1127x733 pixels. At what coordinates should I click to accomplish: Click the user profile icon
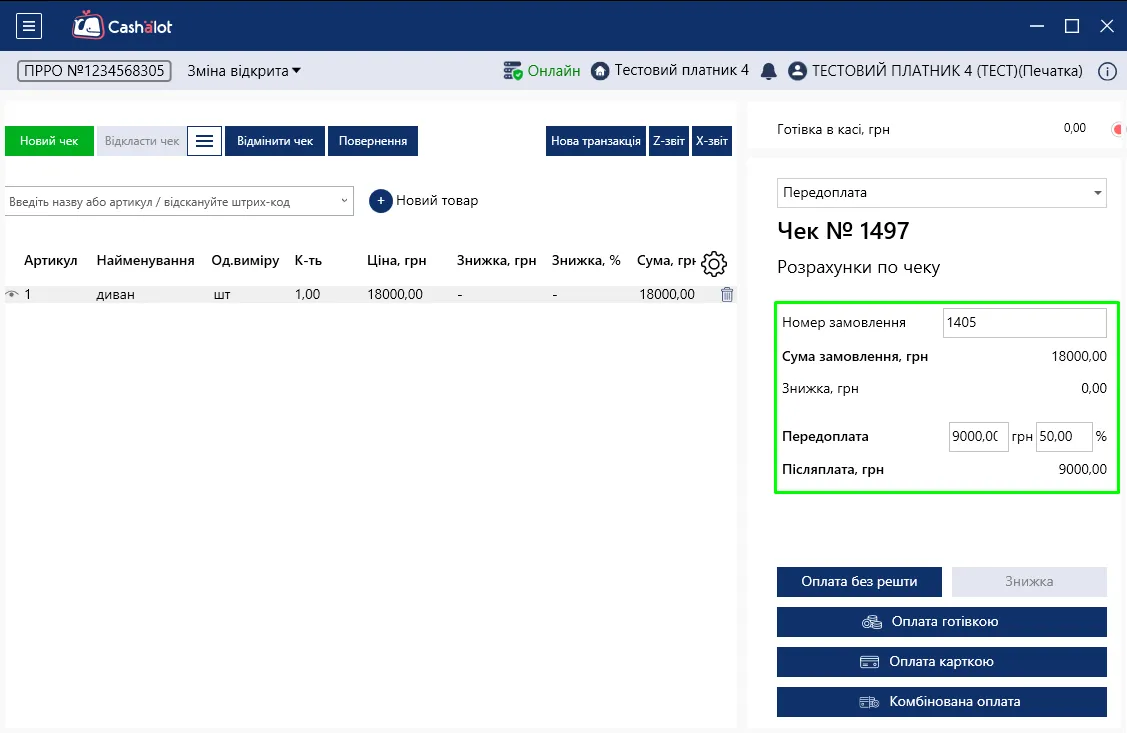pyautogui.click(x=797, y=71)
